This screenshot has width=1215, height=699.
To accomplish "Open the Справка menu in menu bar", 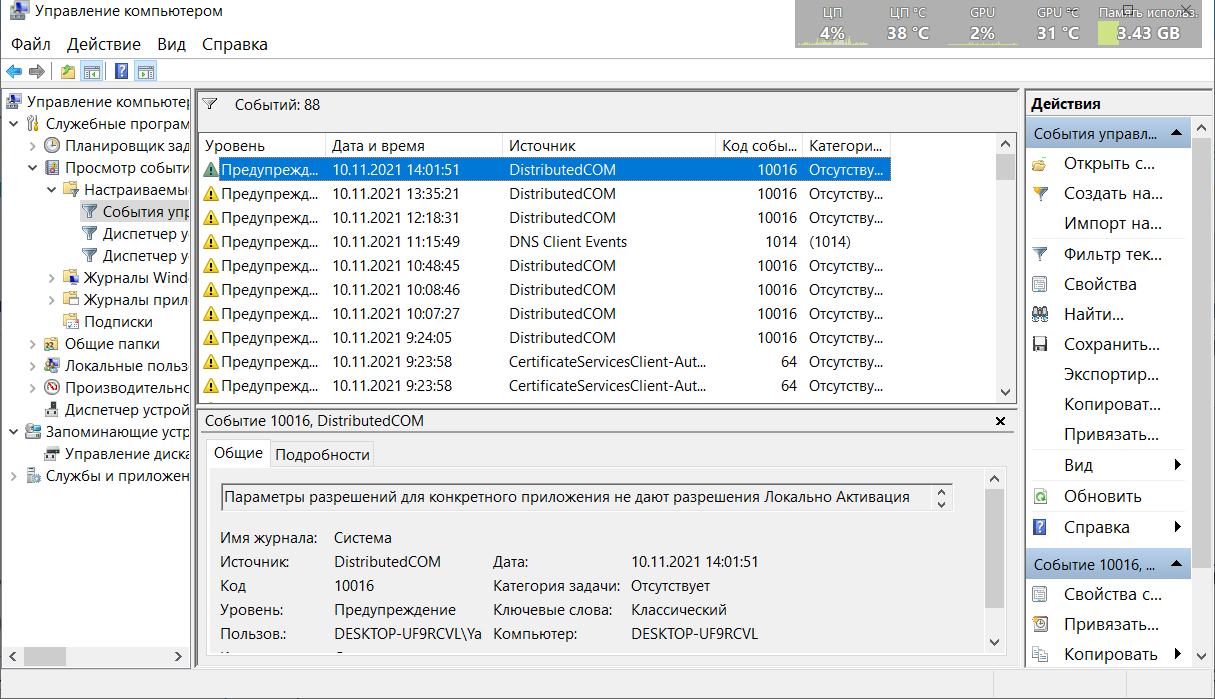I will coord(235,44).
